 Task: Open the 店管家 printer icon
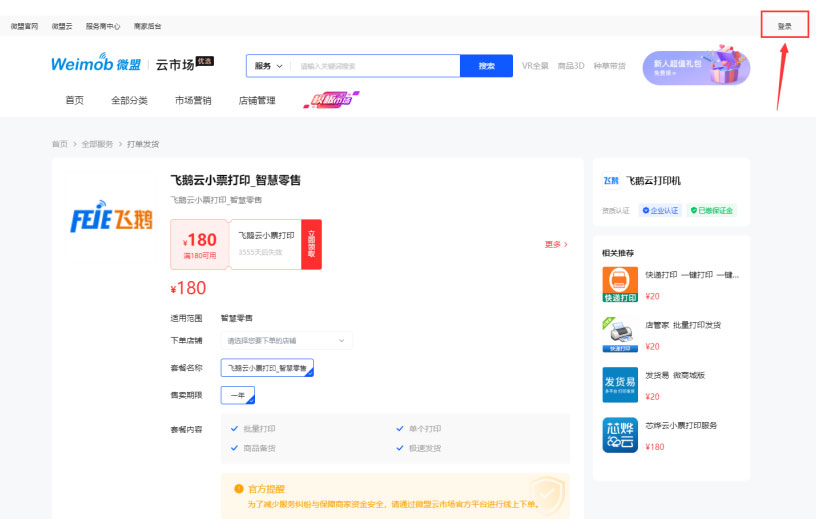coord(620,334)
